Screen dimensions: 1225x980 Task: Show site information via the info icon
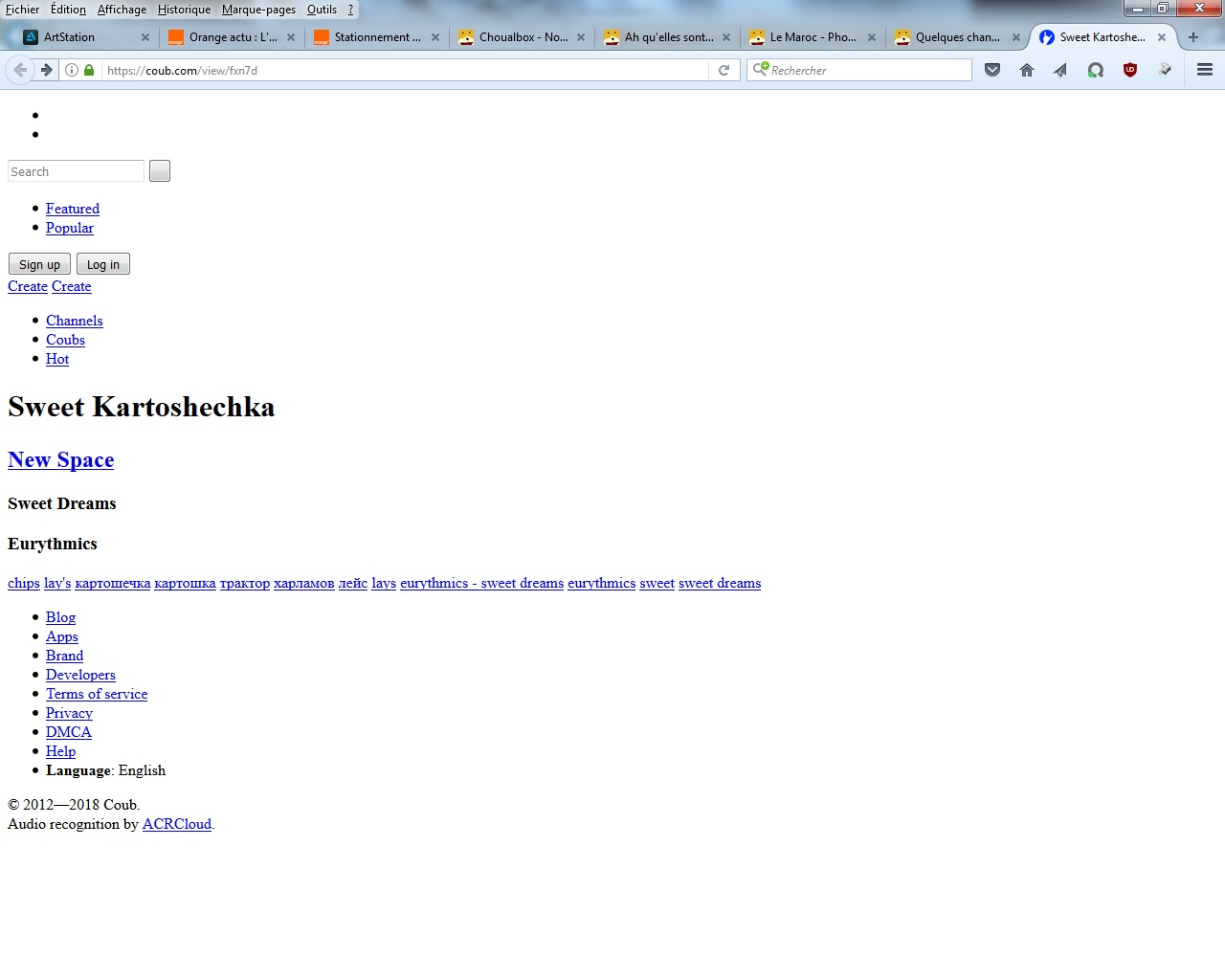72,70
